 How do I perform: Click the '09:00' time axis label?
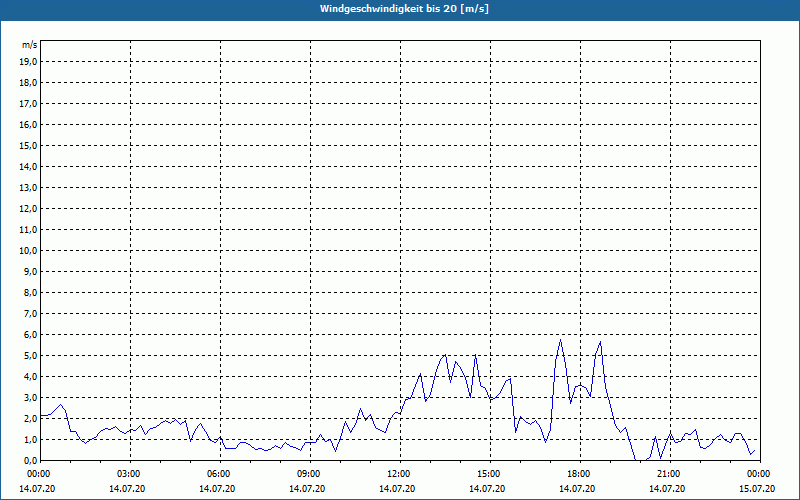310,474
